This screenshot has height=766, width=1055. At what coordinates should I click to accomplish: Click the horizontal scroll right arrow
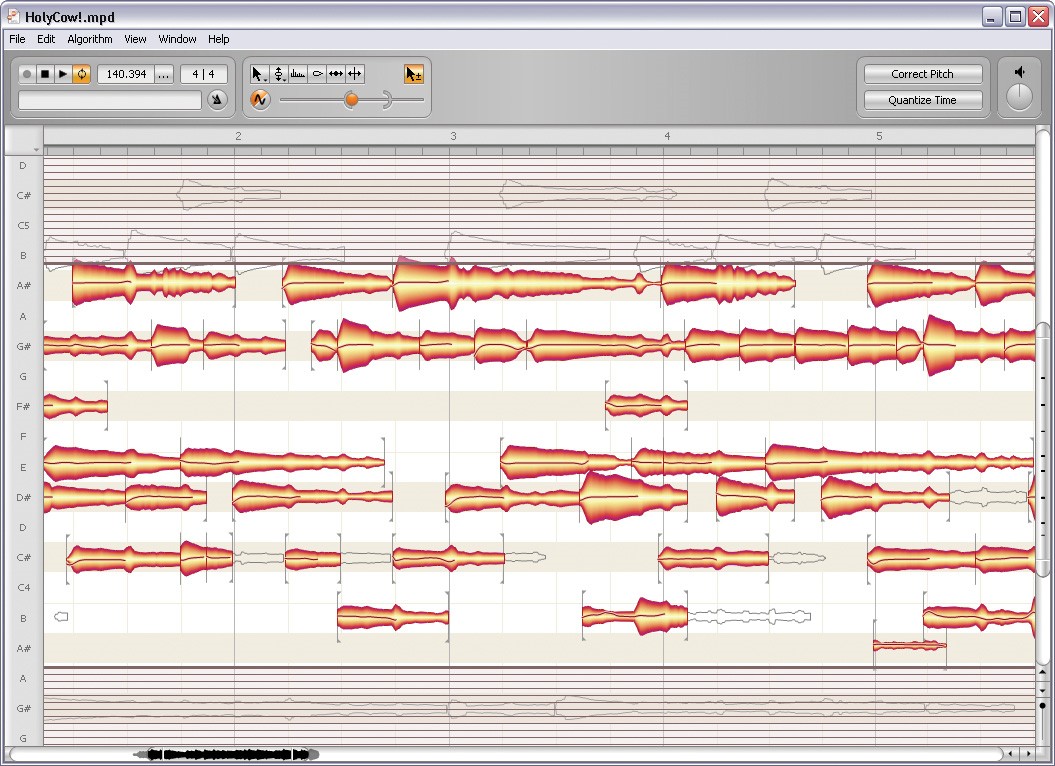1027,754
